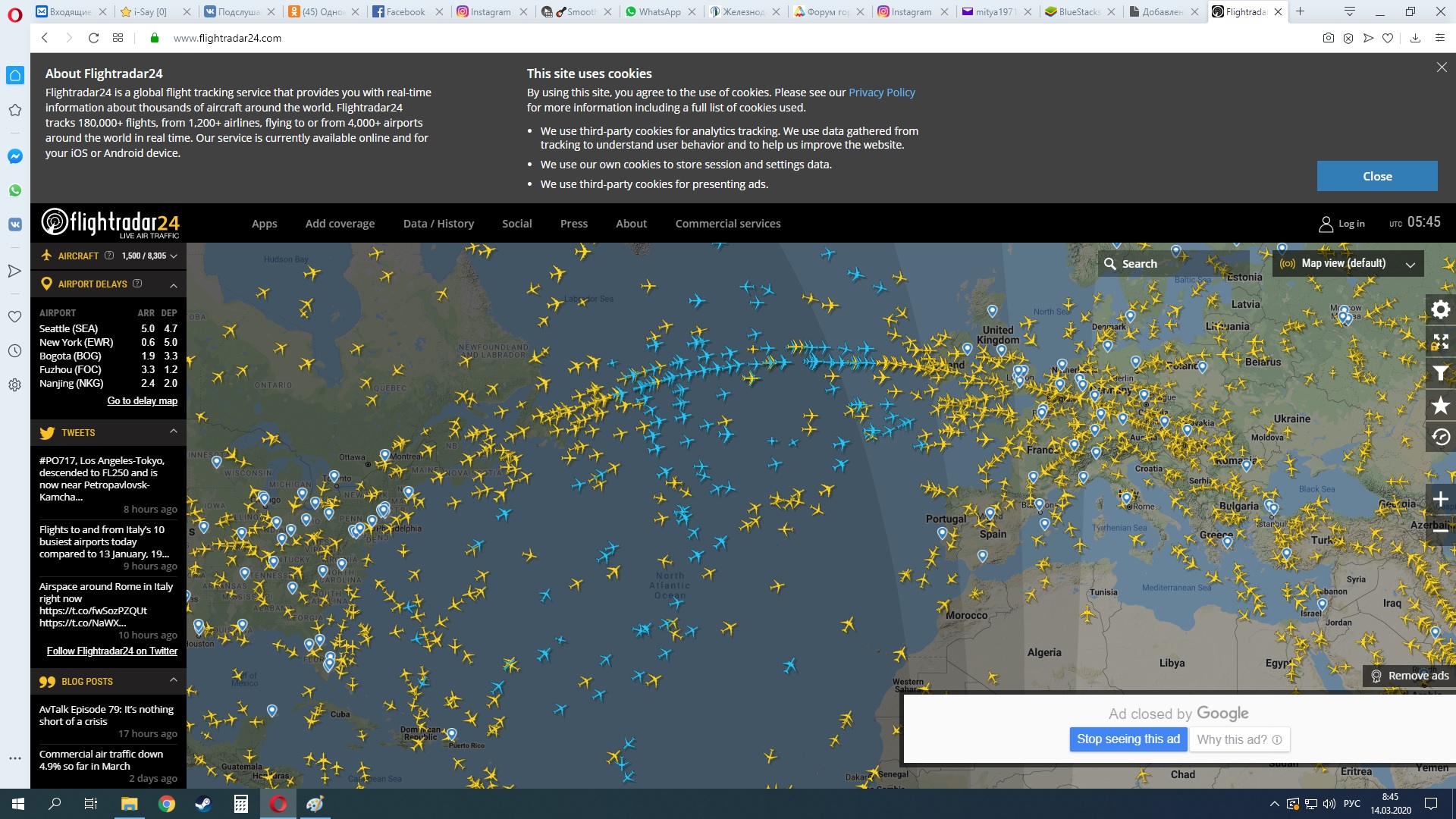Zoom in map with plus button
Image resolution: width=1456 pixels, height=819 pixels.
coord(1440,499)
